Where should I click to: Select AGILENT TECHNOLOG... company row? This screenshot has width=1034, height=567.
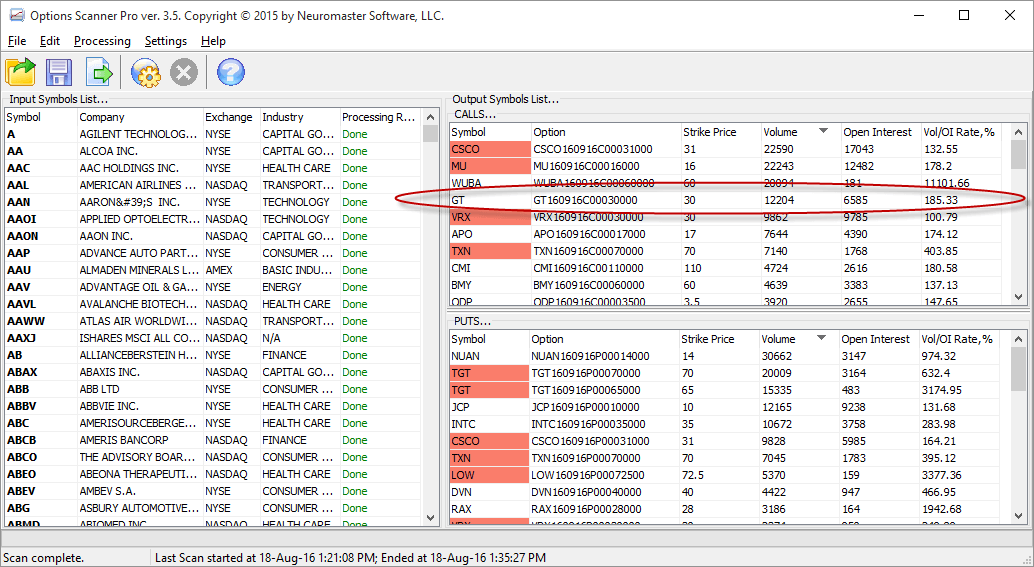pos(213,134)
